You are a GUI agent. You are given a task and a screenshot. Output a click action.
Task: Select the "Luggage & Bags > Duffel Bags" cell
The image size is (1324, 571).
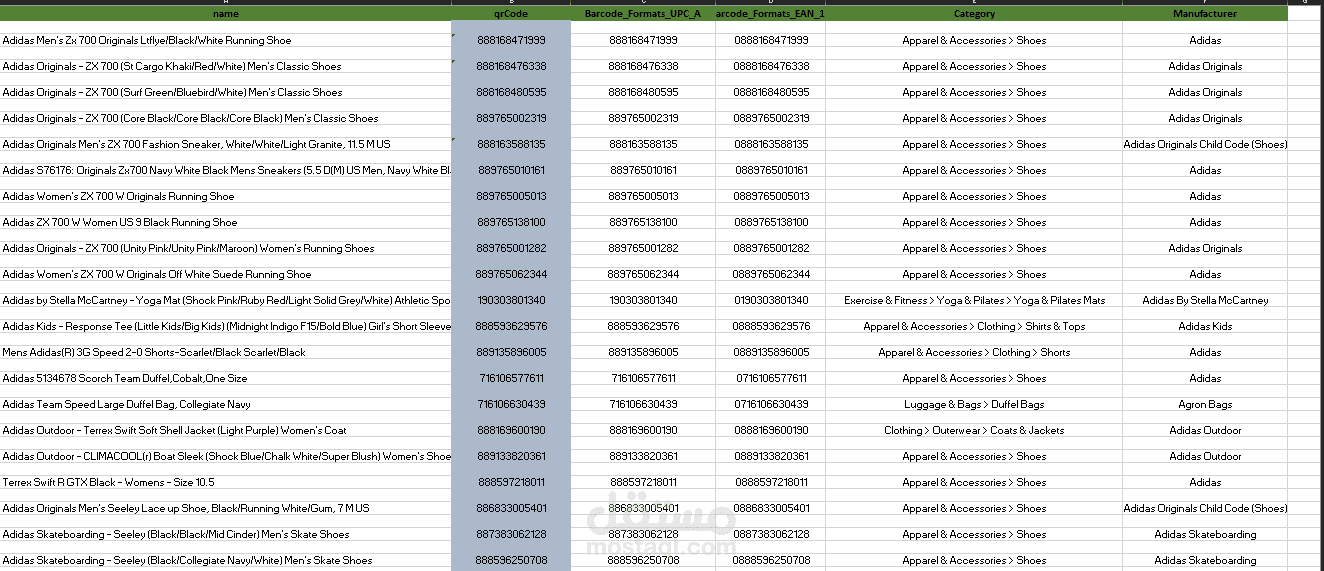point(974,404)
